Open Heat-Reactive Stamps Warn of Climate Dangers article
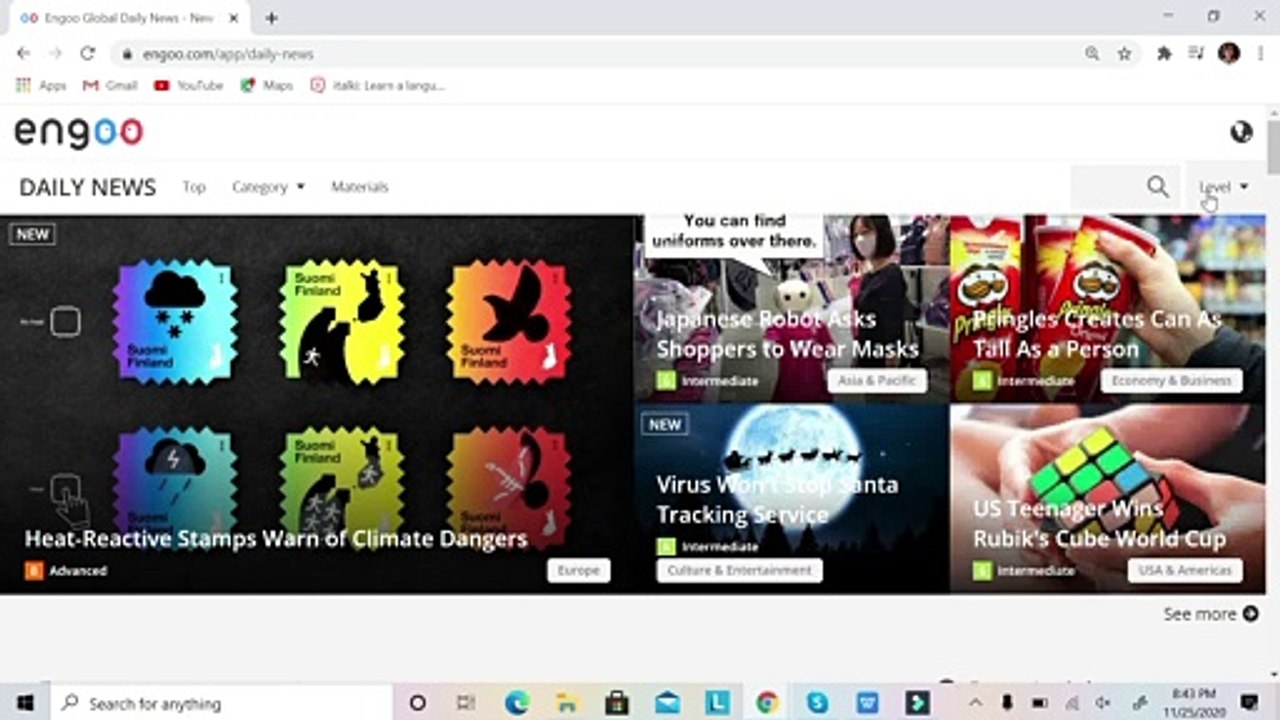Viewport: 1280px width, 720px height. 276,539
